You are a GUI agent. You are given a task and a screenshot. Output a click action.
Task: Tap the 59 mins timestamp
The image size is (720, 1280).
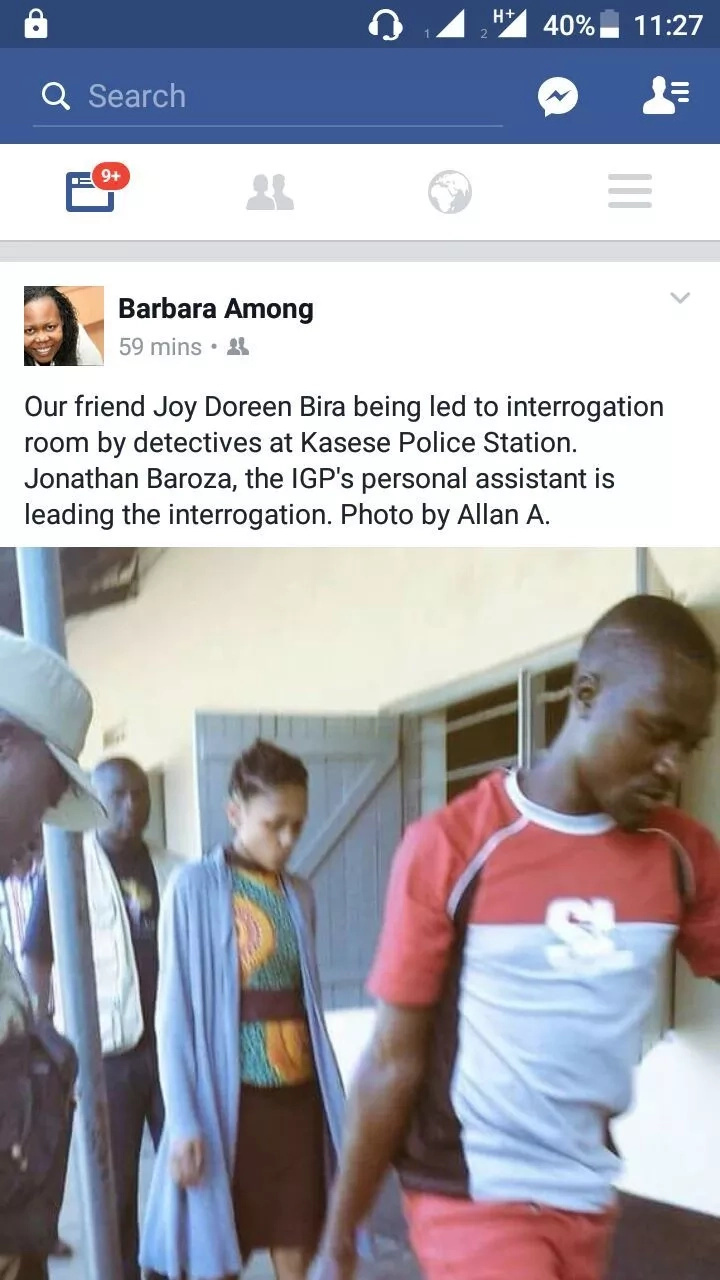(160, 347)
